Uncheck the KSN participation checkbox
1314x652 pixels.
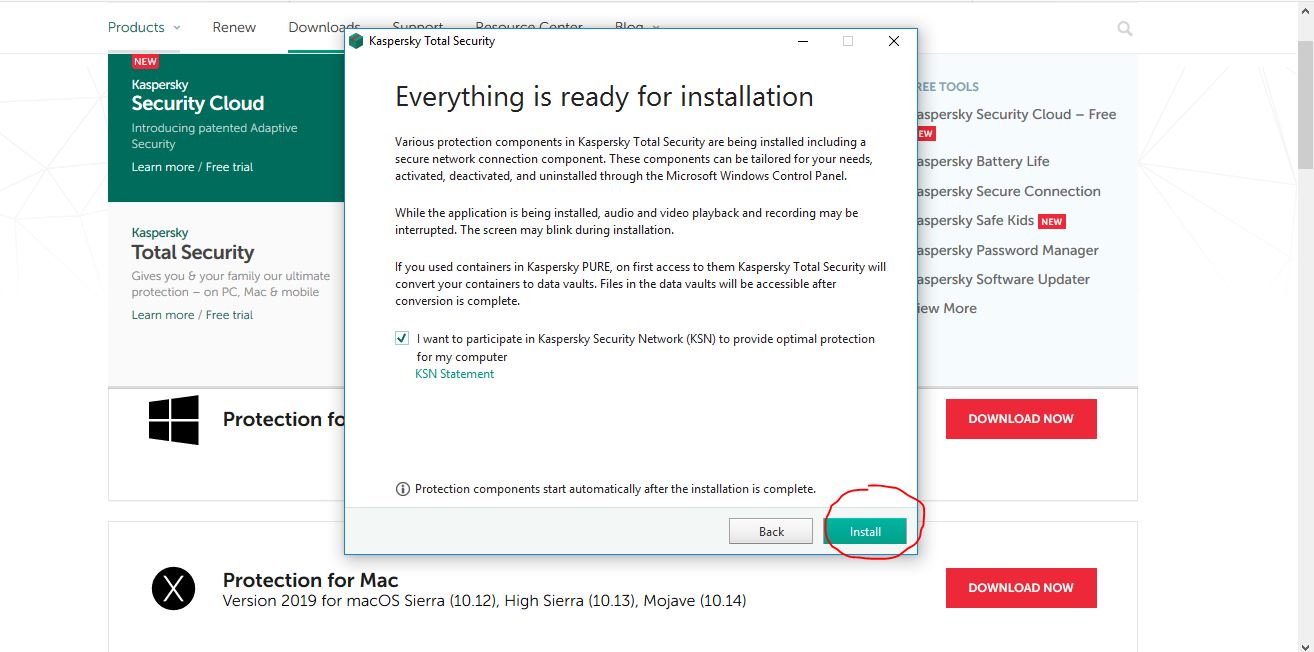402,339
